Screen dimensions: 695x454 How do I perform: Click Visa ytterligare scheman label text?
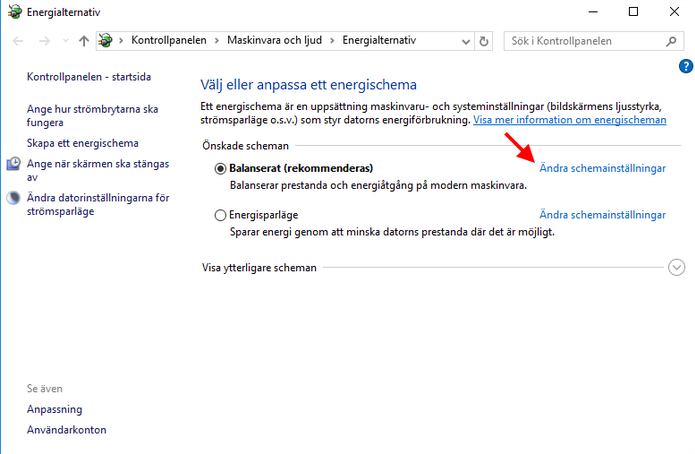[x=259, y=268]
